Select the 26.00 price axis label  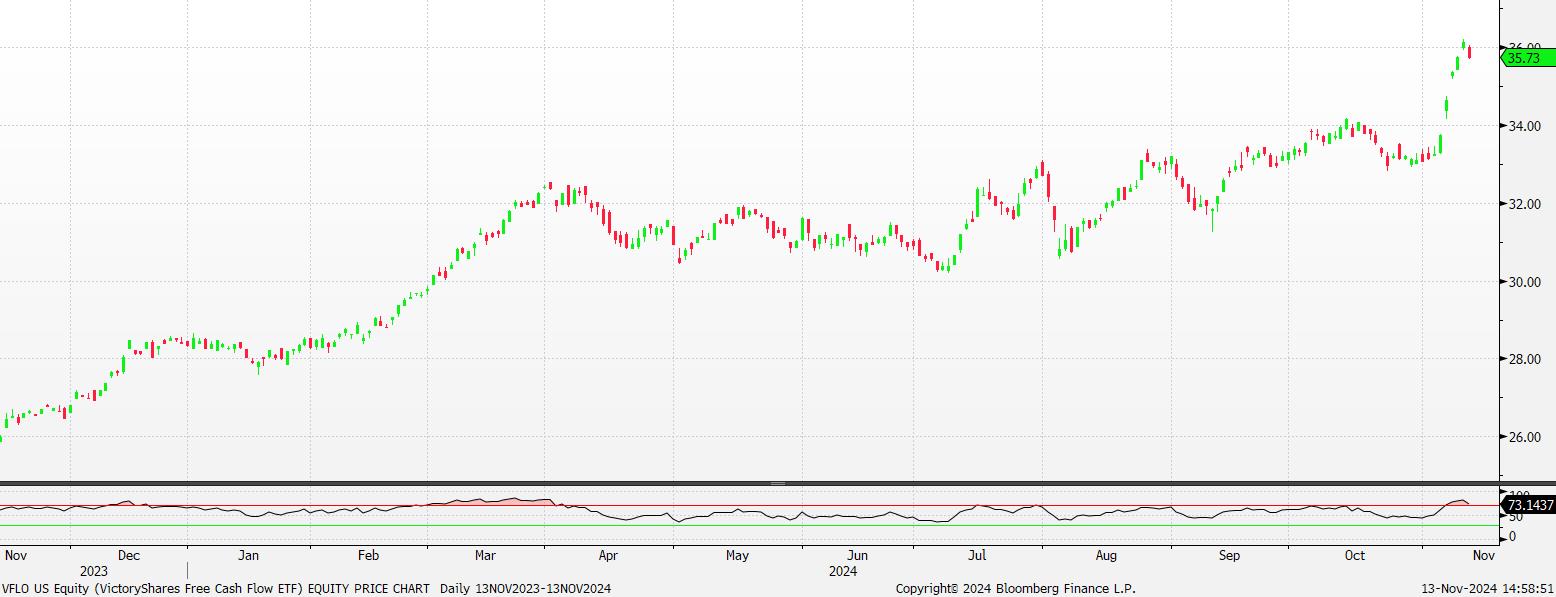pos(1524,437)
